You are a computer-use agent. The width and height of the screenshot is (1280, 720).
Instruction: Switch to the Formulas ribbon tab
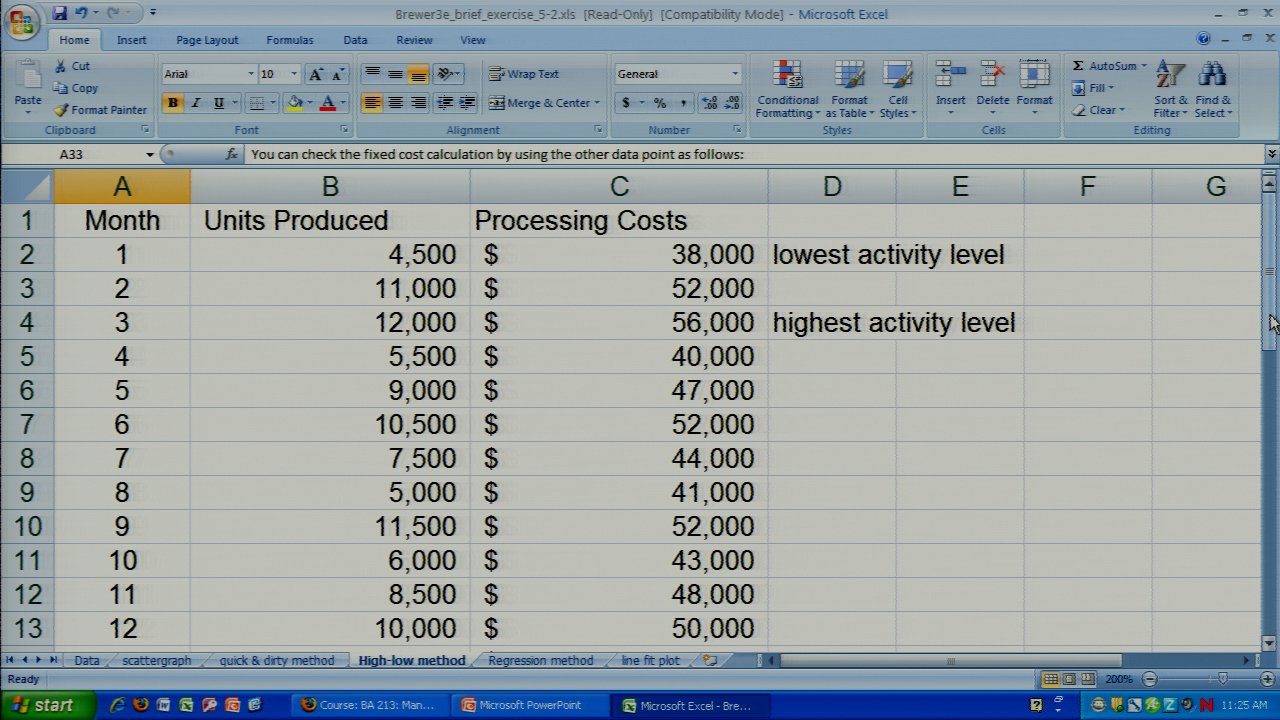[x=289, y=40]
